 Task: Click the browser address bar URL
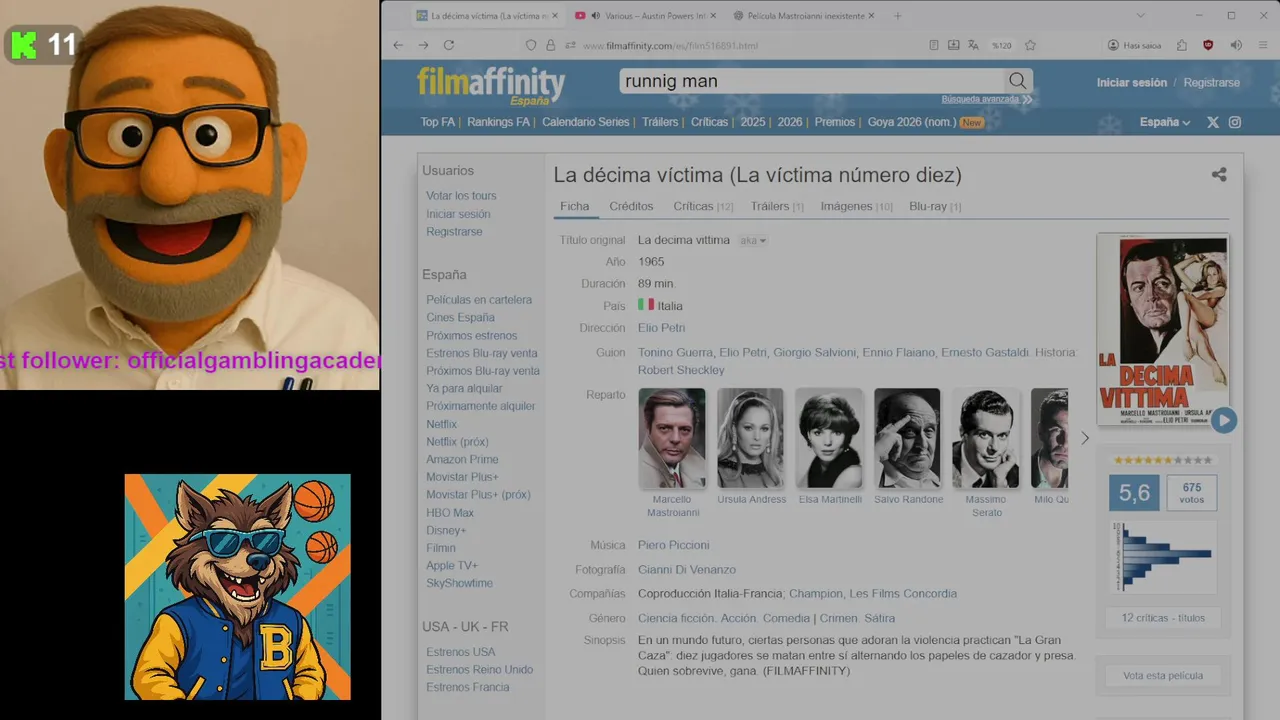tap(670, 46)
